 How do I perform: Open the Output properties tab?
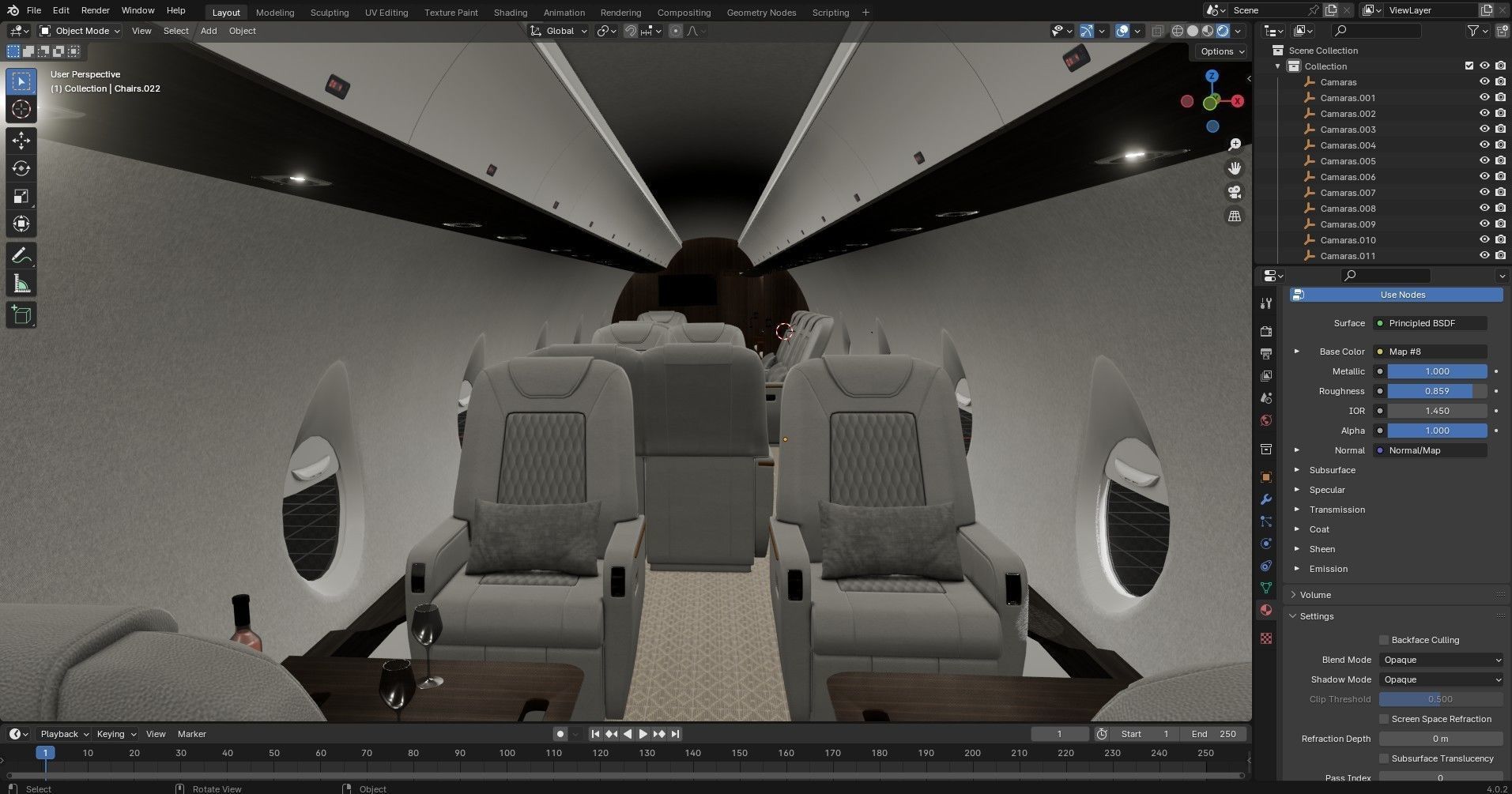tap(1266, 353)
